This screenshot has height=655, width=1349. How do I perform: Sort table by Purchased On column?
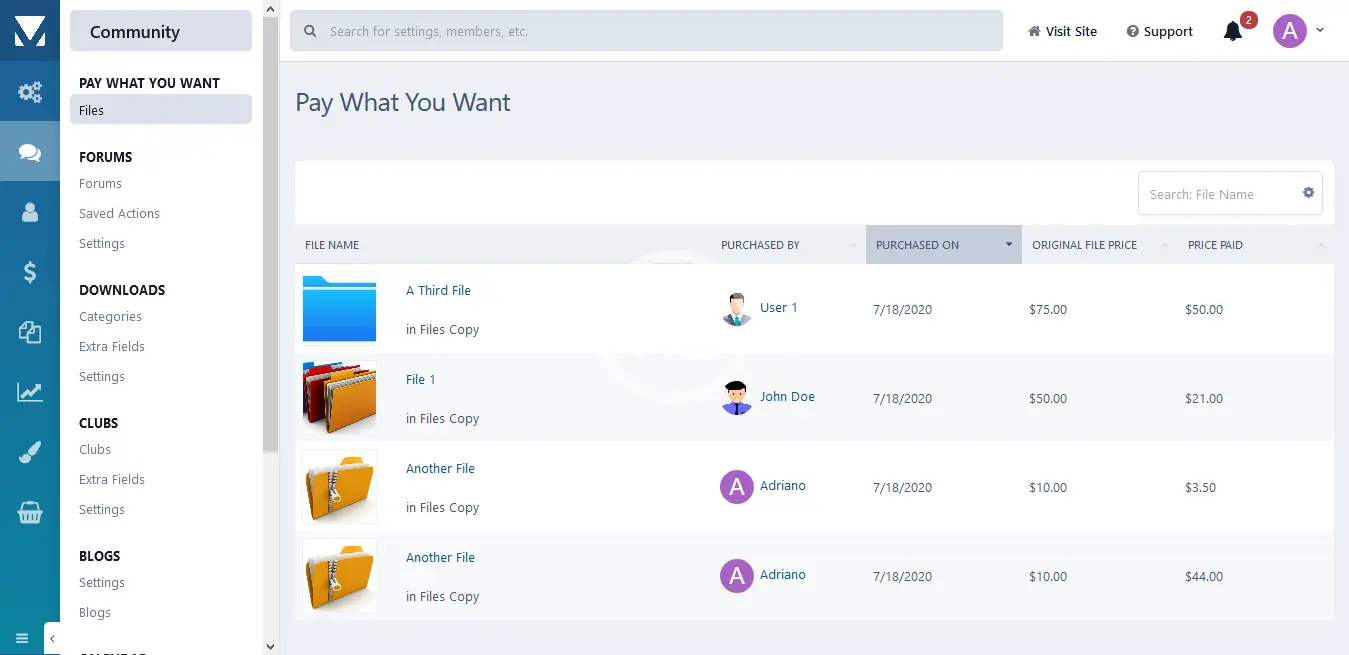(943, 245)
